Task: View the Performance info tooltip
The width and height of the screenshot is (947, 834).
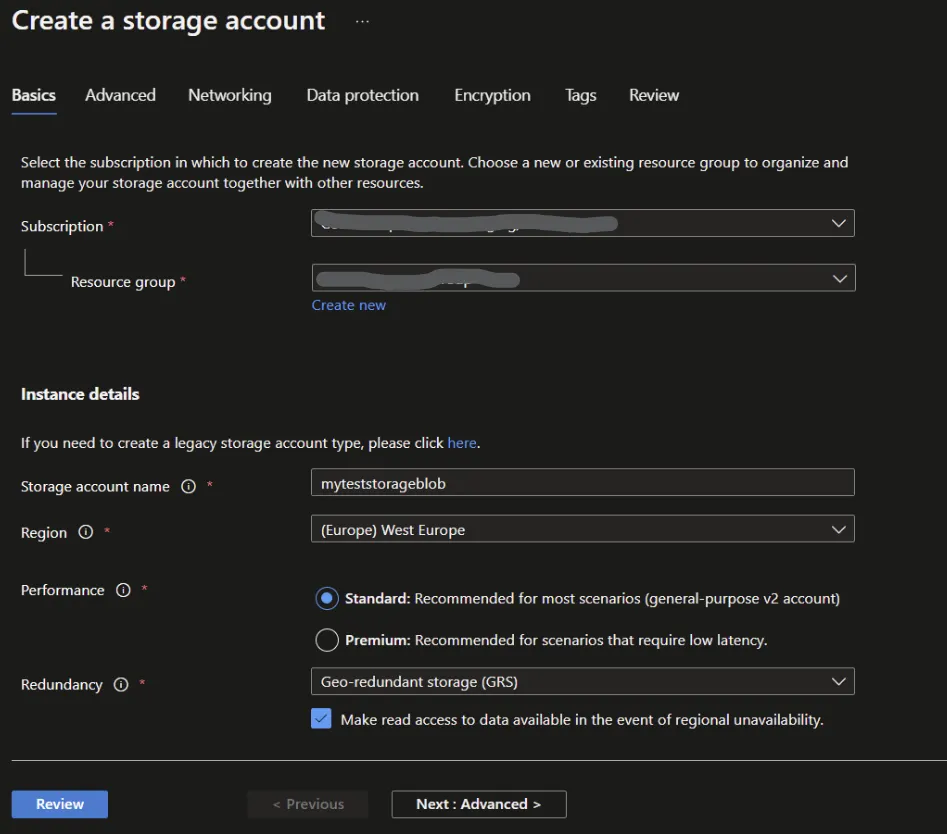Action: coord(121,590)
